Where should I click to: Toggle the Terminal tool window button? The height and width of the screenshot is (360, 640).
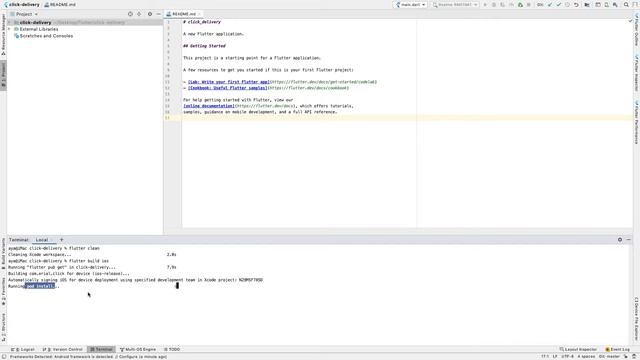pyautogui.click(x=101, y=349)
